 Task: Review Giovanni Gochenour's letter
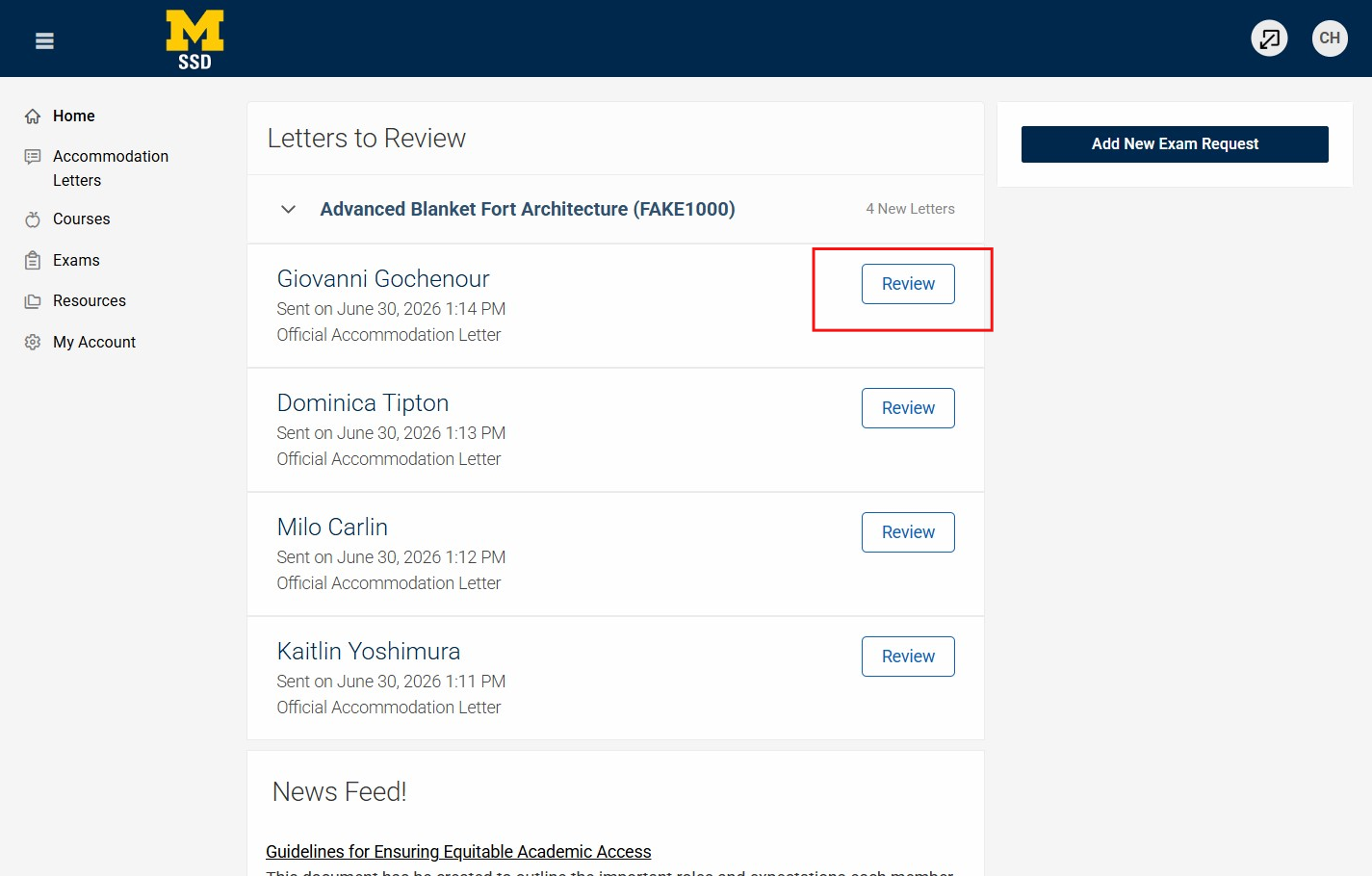tap(908, 284)
